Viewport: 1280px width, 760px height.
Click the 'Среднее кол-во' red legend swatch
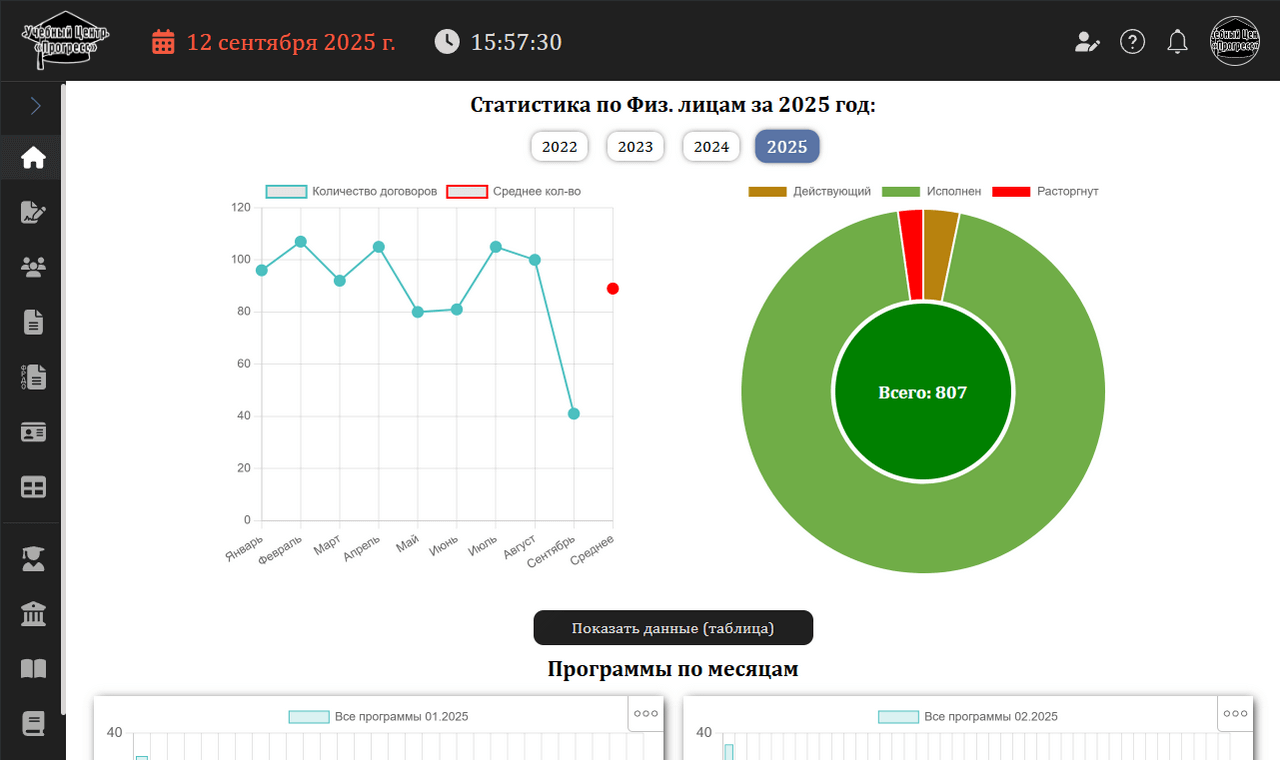[x=466, y=191]
